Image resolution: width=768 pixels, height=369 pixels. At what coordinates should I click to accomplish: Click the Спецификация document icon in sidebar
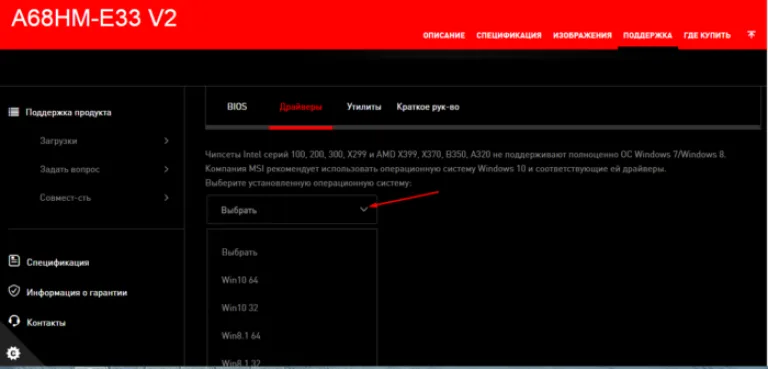tap(14, 261)
